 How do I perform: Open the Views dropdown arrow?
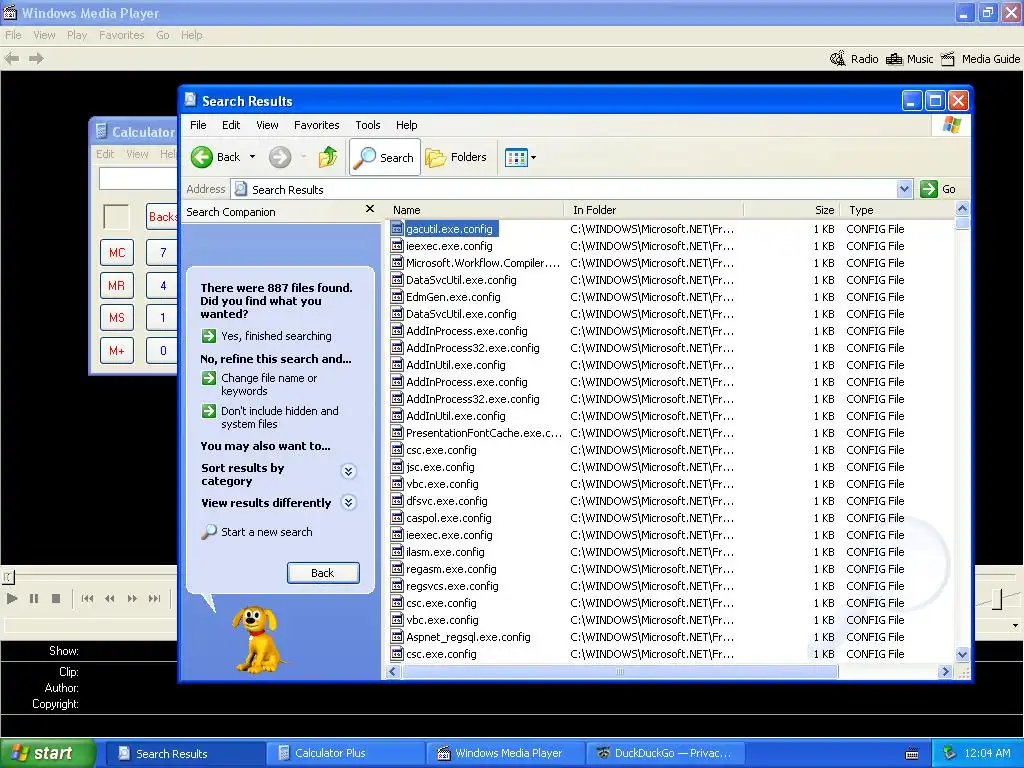pyautogui.click(x=534, y=157)
